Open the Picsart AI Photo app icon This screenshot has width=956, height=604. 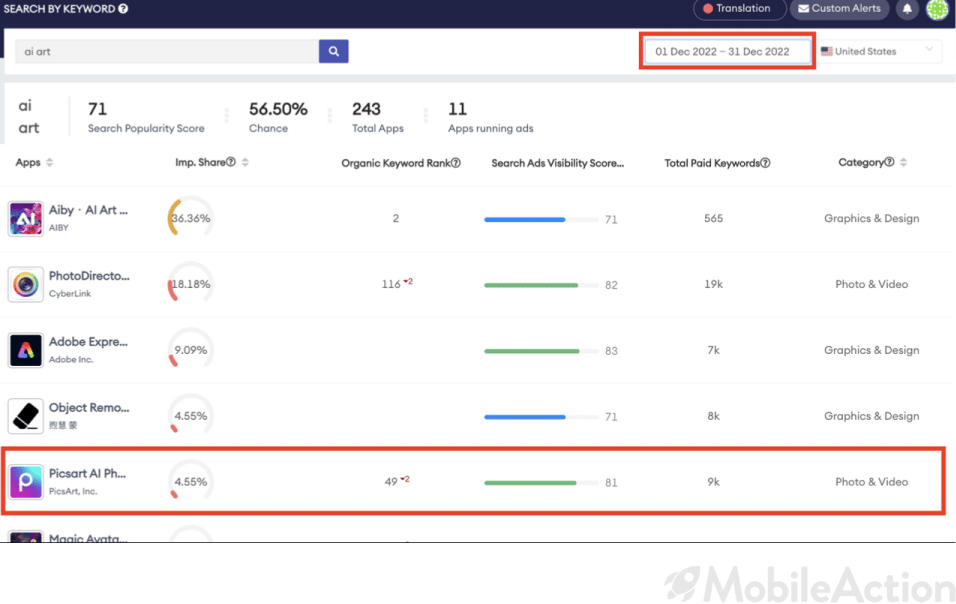[26, 482]
